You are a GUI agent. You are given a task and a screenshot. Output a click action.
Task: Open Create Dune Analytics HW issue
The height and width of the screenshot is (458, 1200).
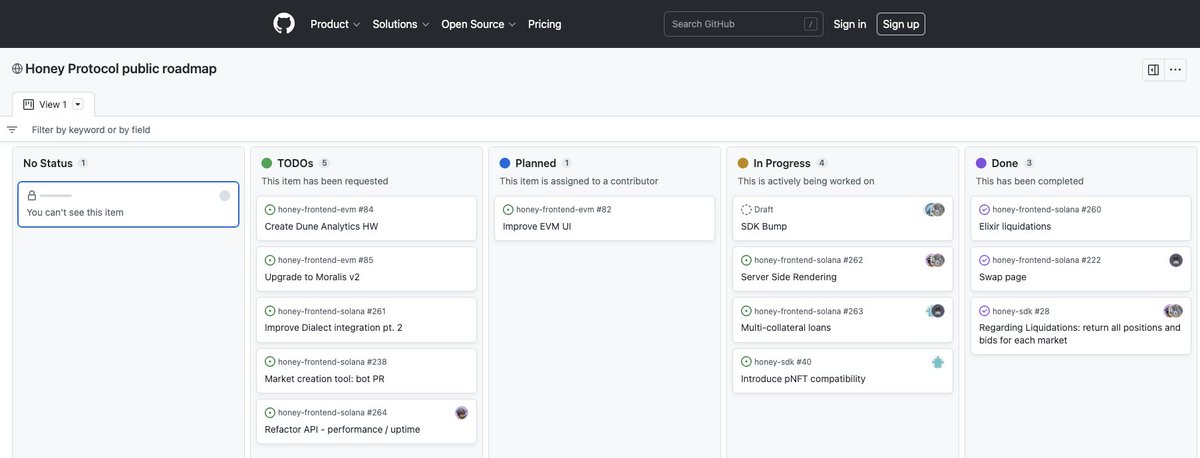pos(321,227)
